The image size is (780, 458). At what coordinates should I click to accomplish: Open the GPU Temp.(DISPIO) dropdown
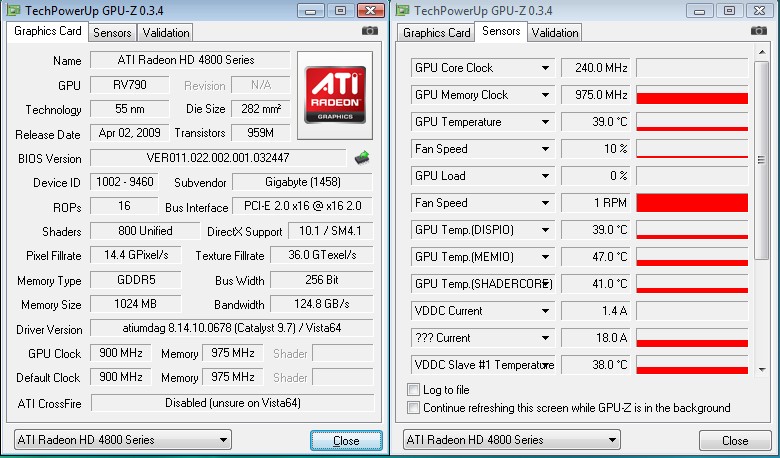(x=546, y=230)
